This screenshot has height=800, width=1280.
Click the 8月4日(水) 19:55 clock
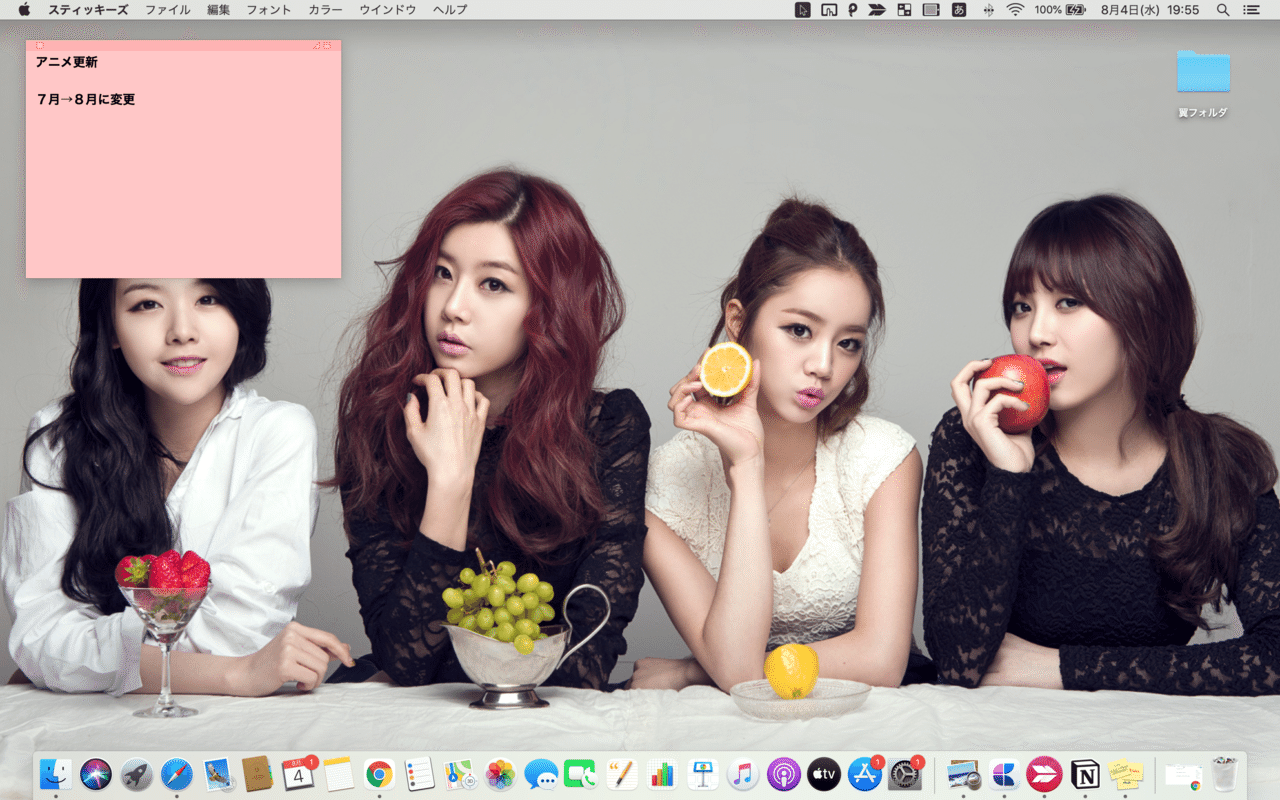(x=1149, y=10)
